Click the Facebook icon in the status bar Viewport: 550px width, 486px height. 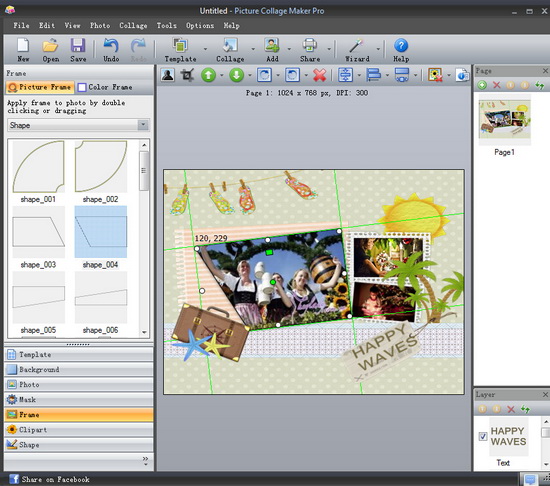pos(14,479)
